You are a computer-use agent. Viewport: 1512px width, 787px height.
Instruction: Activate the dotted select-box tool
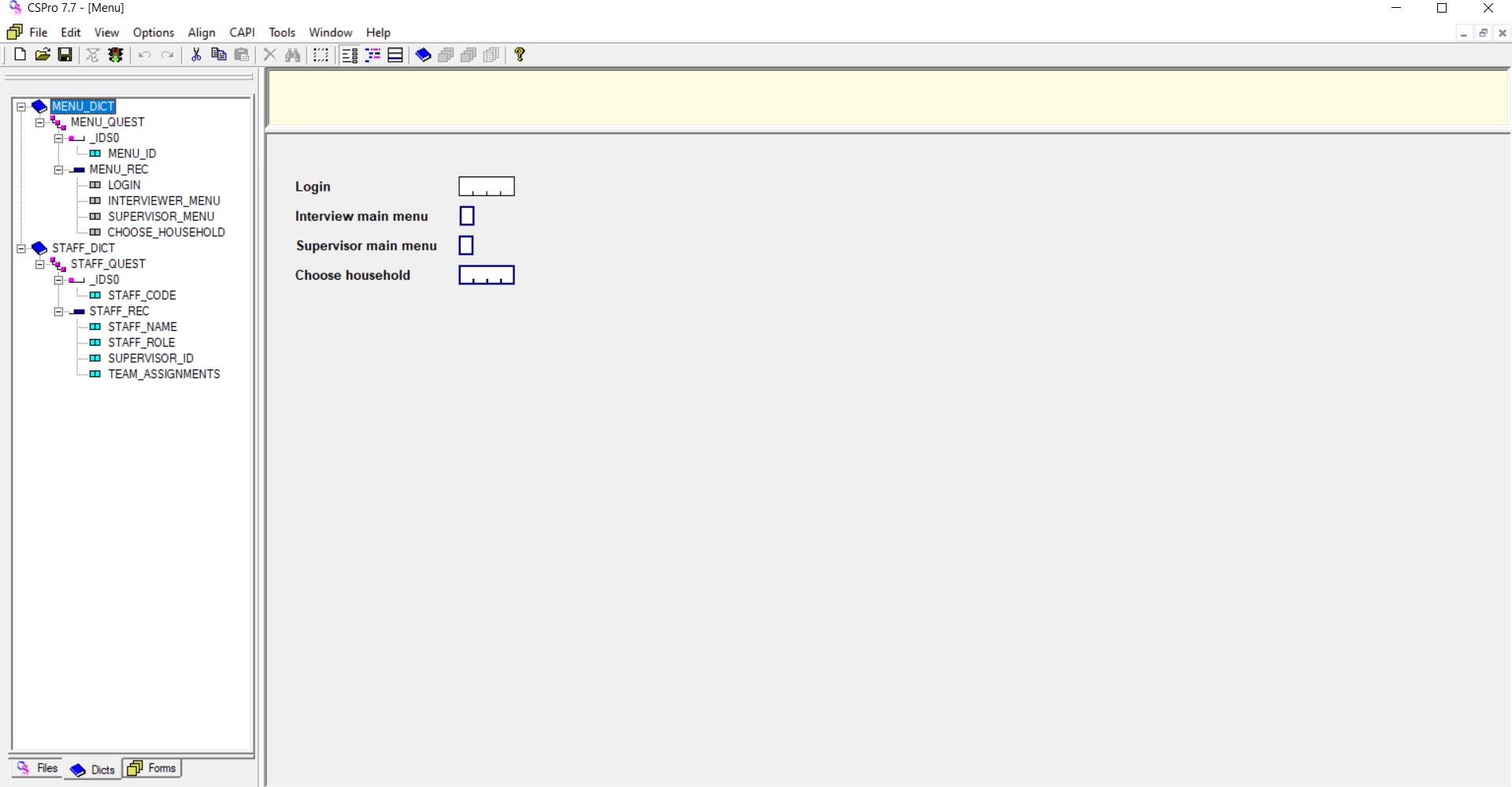(321, 54)
